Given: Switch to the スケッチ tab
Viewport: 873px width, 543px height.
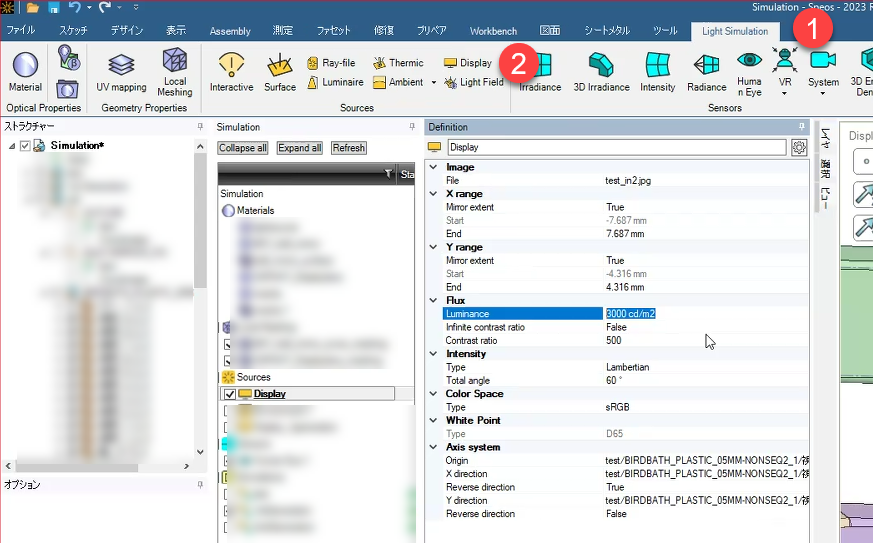Looking at the screenshot, I should pyautogui.click(x=73, y=31).
